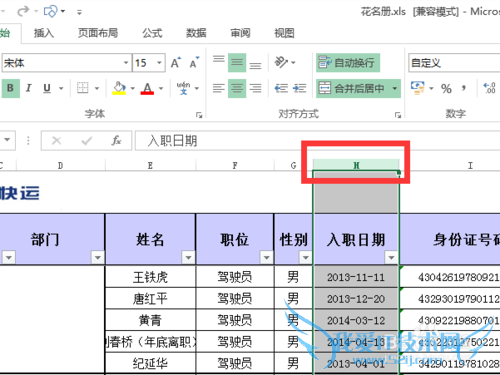Decrease font size with small A icon
Screen dimensions: 500x375
(x=194, y=62)
